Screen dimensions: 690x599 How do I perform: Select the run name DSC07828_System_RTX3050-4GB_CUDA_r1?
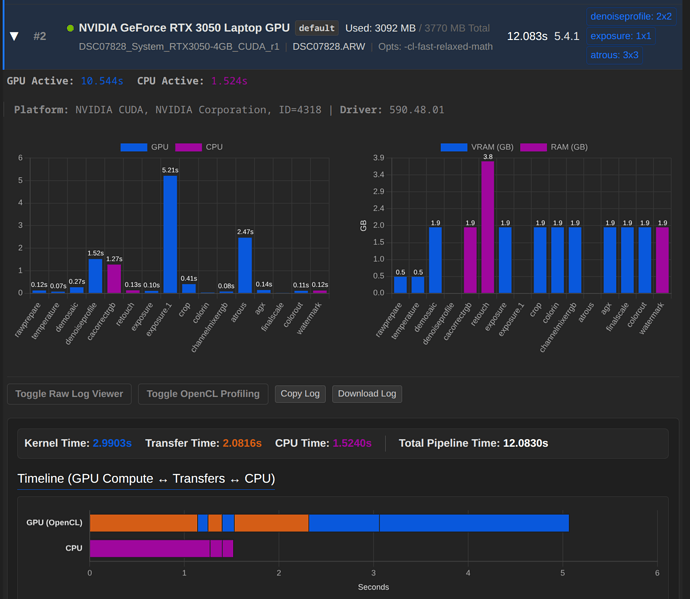click(179, 47)
